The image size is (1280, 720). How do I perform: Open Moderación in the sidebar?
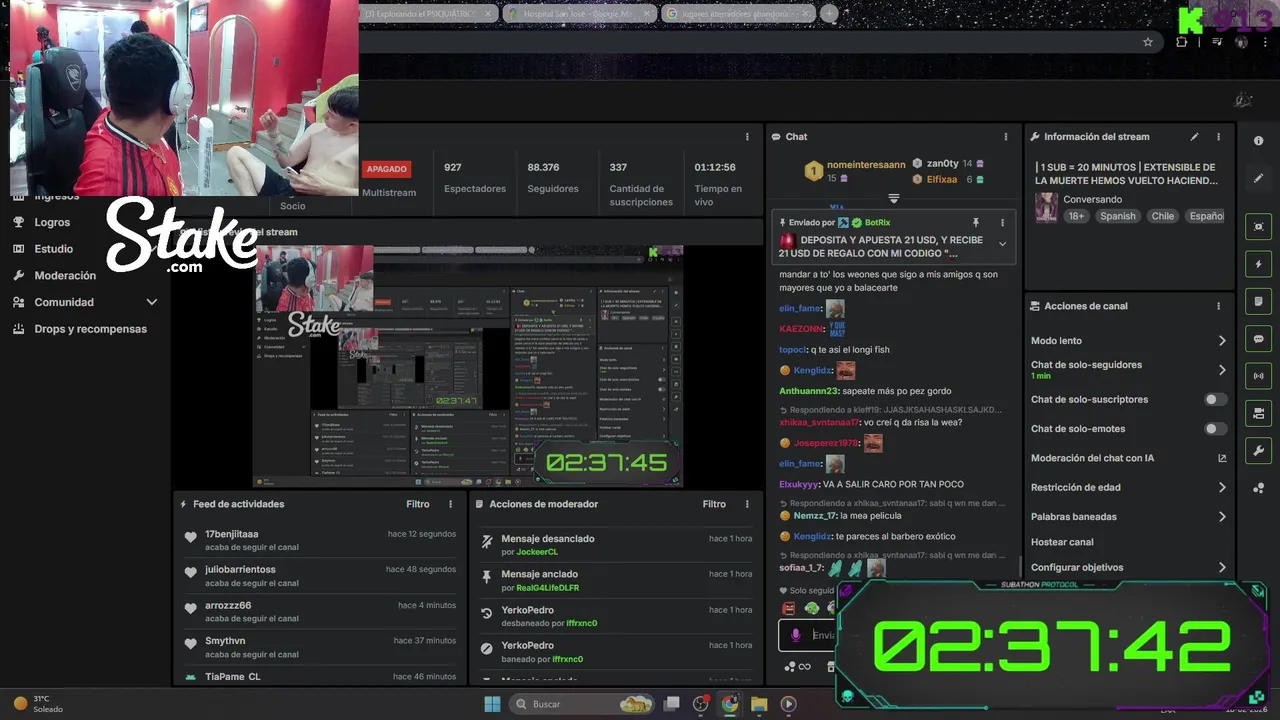[65, 276]
